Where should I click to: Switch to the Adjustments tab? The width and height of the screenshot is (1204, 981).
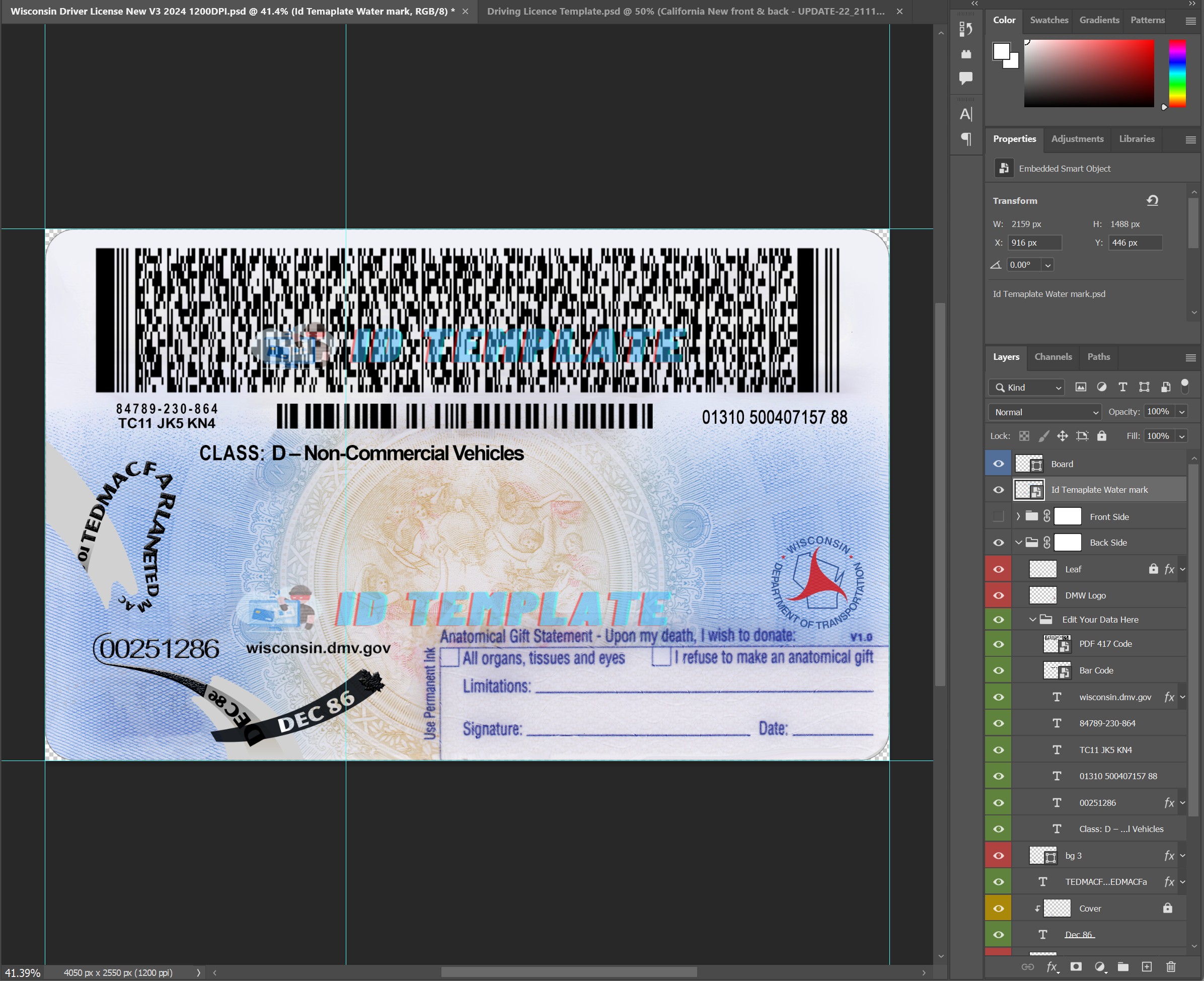[1077, 138]
